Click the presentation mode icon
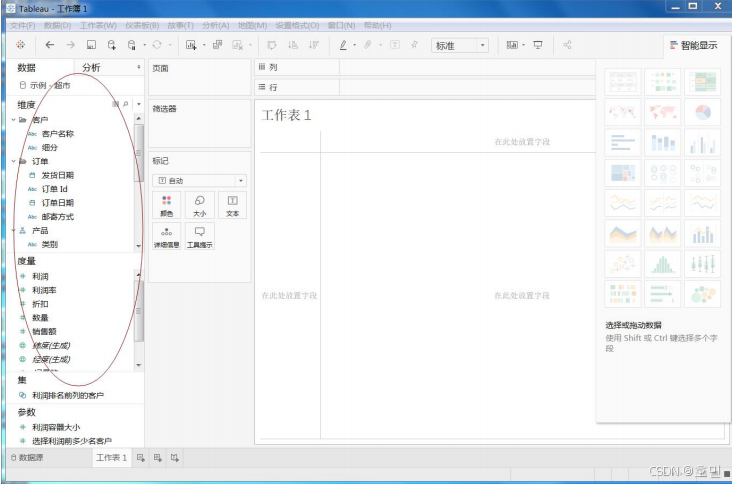This screenshot has width=732, height=484. (x=538, y=45)
